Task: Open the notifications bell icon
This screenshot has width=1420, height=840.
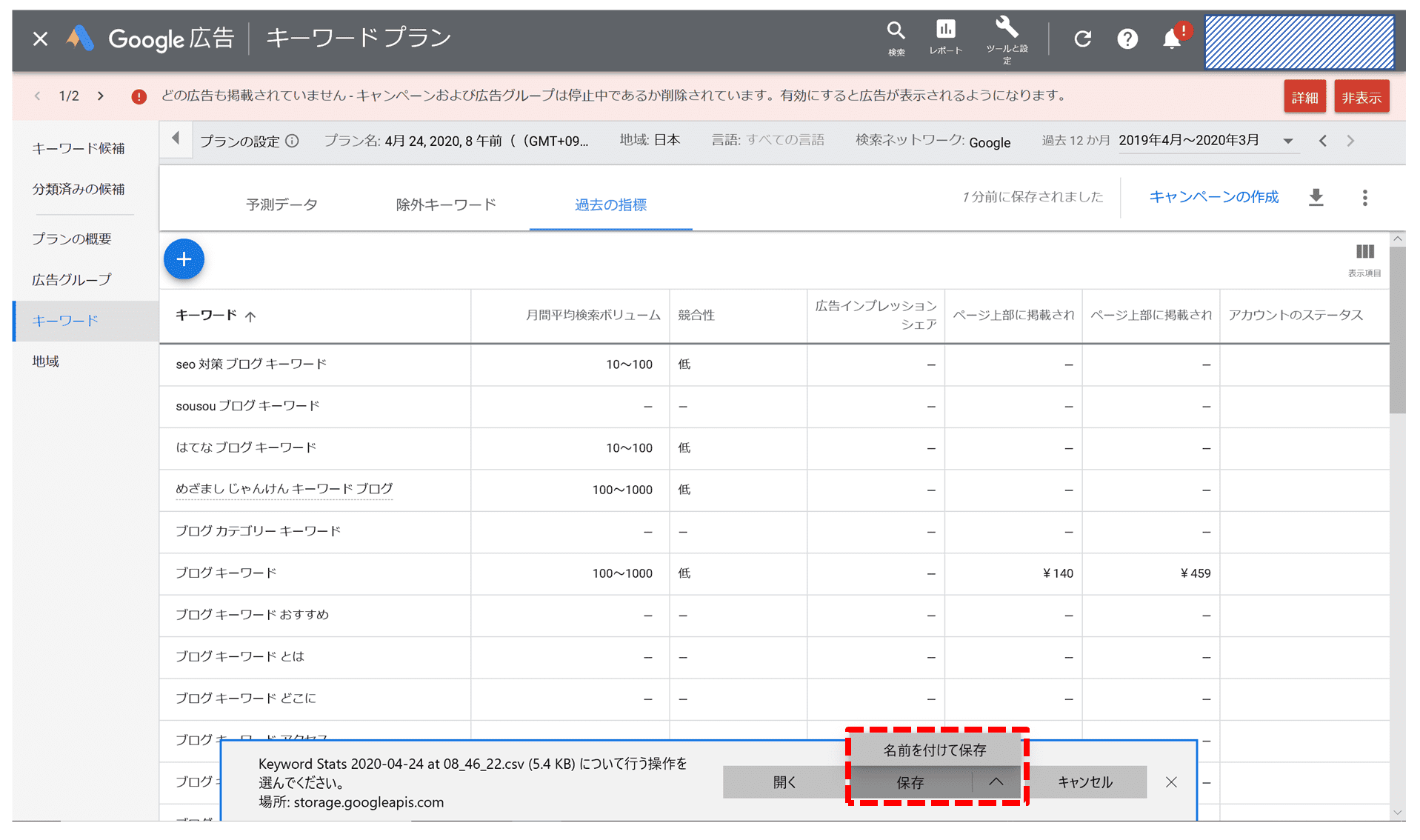Action: coord(1173,39)
